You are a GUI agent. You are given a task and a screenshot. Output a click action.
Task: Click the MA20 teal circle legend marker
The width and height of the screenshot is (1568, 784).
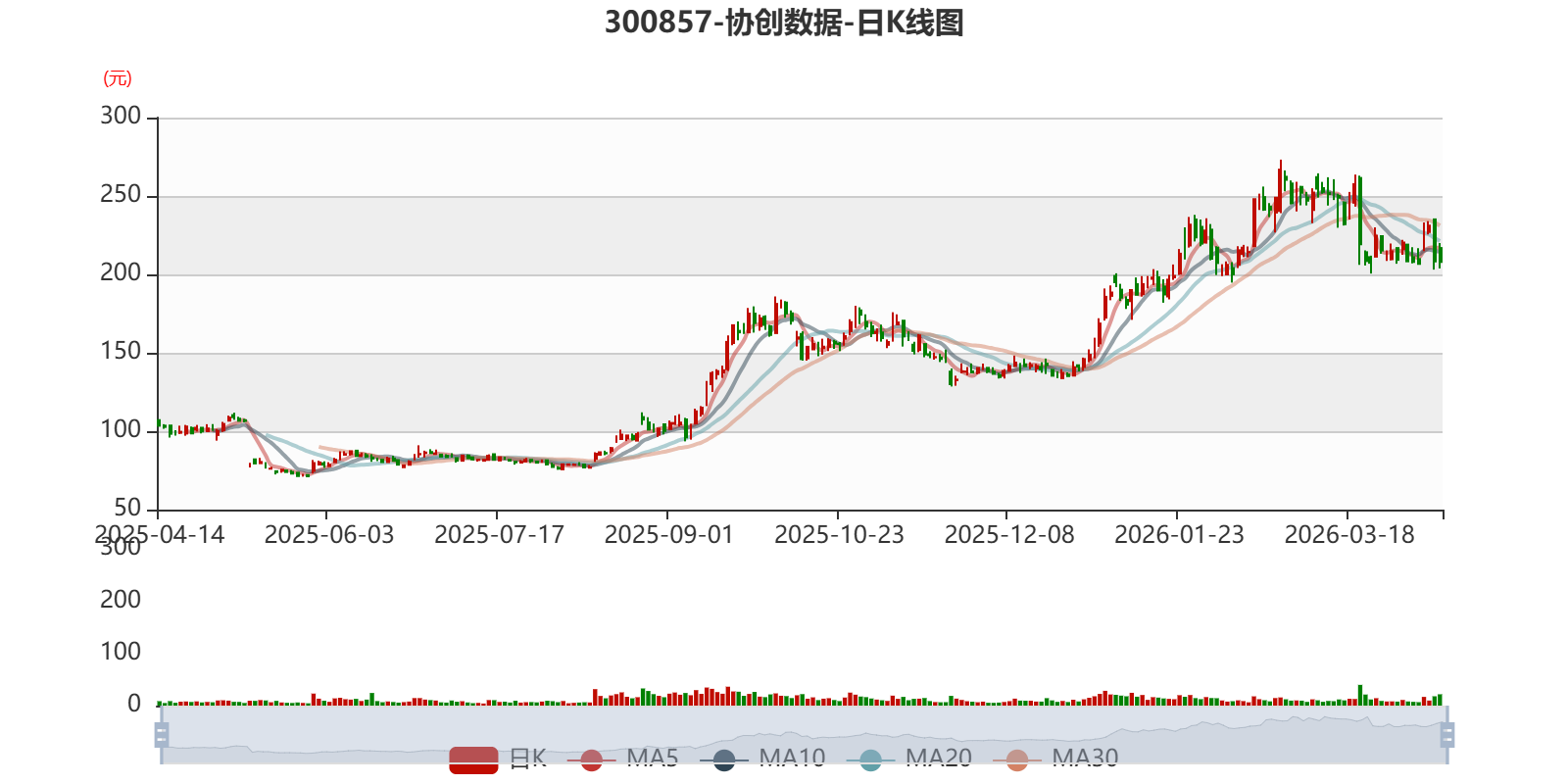(x=870, y=759)
